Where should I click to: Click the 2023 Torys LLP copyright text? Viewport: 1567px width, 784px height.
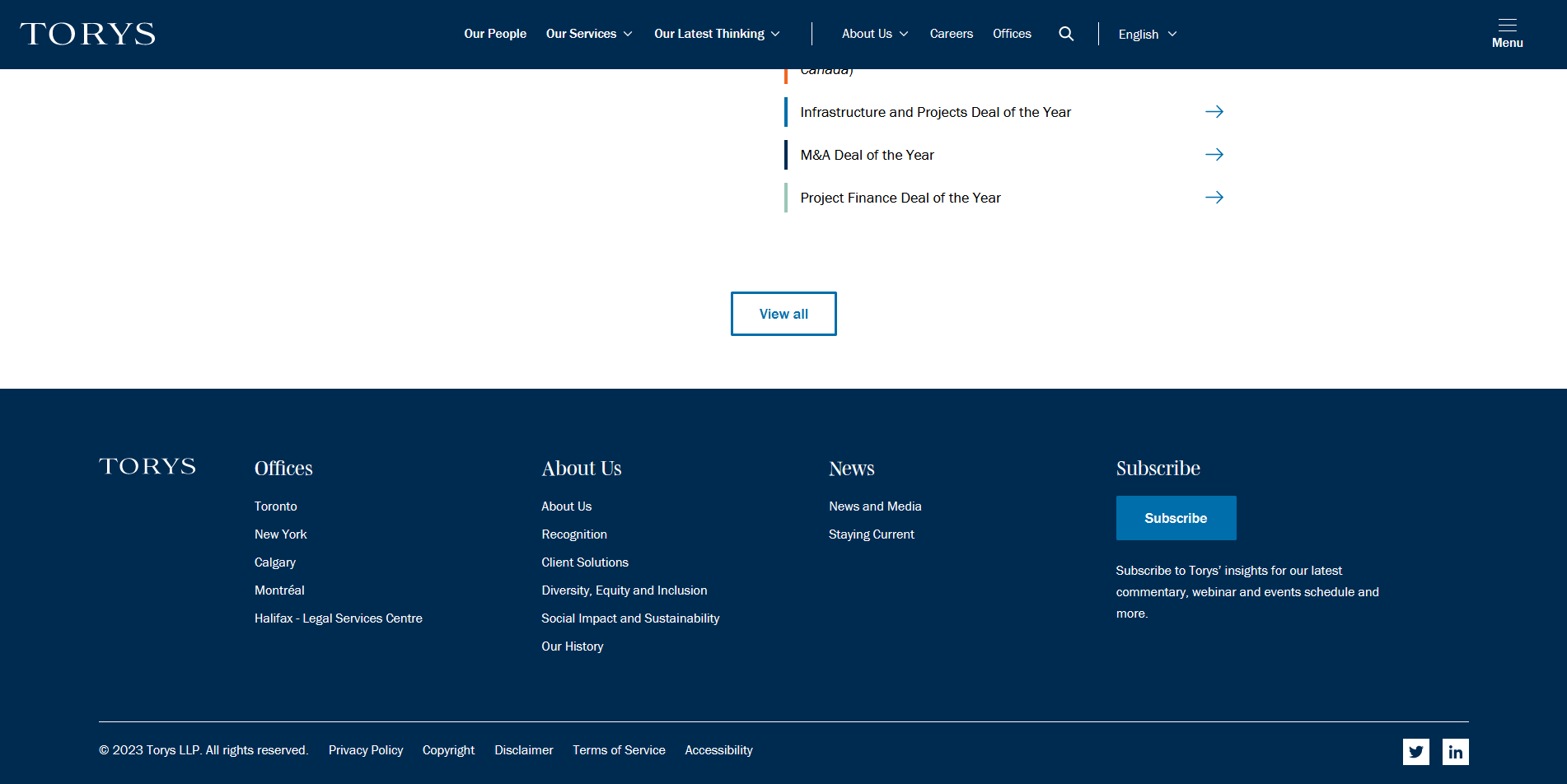[203, 750]
